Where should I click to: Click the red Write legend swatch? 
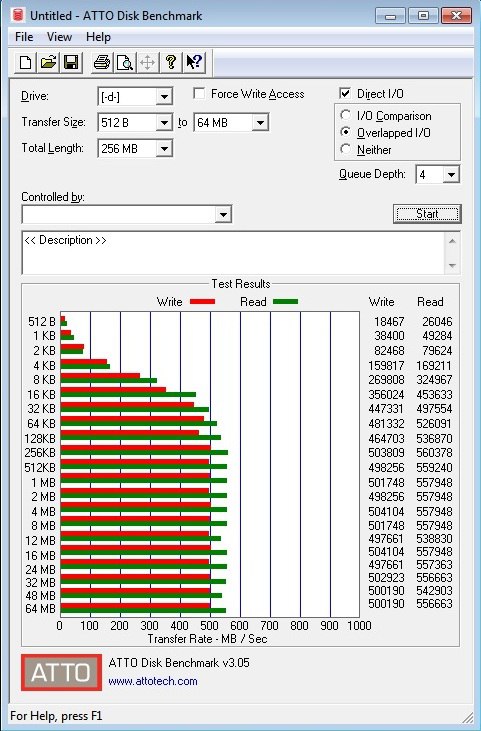(203, 302)
